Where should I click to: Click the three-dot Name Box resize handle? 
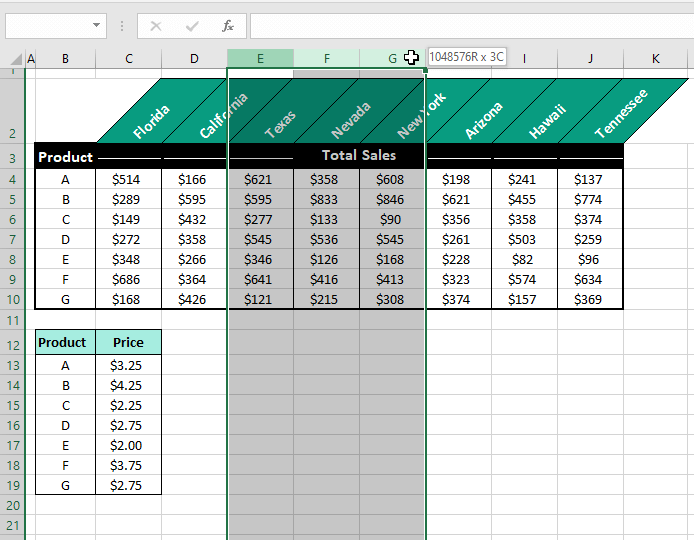[122, 26]
